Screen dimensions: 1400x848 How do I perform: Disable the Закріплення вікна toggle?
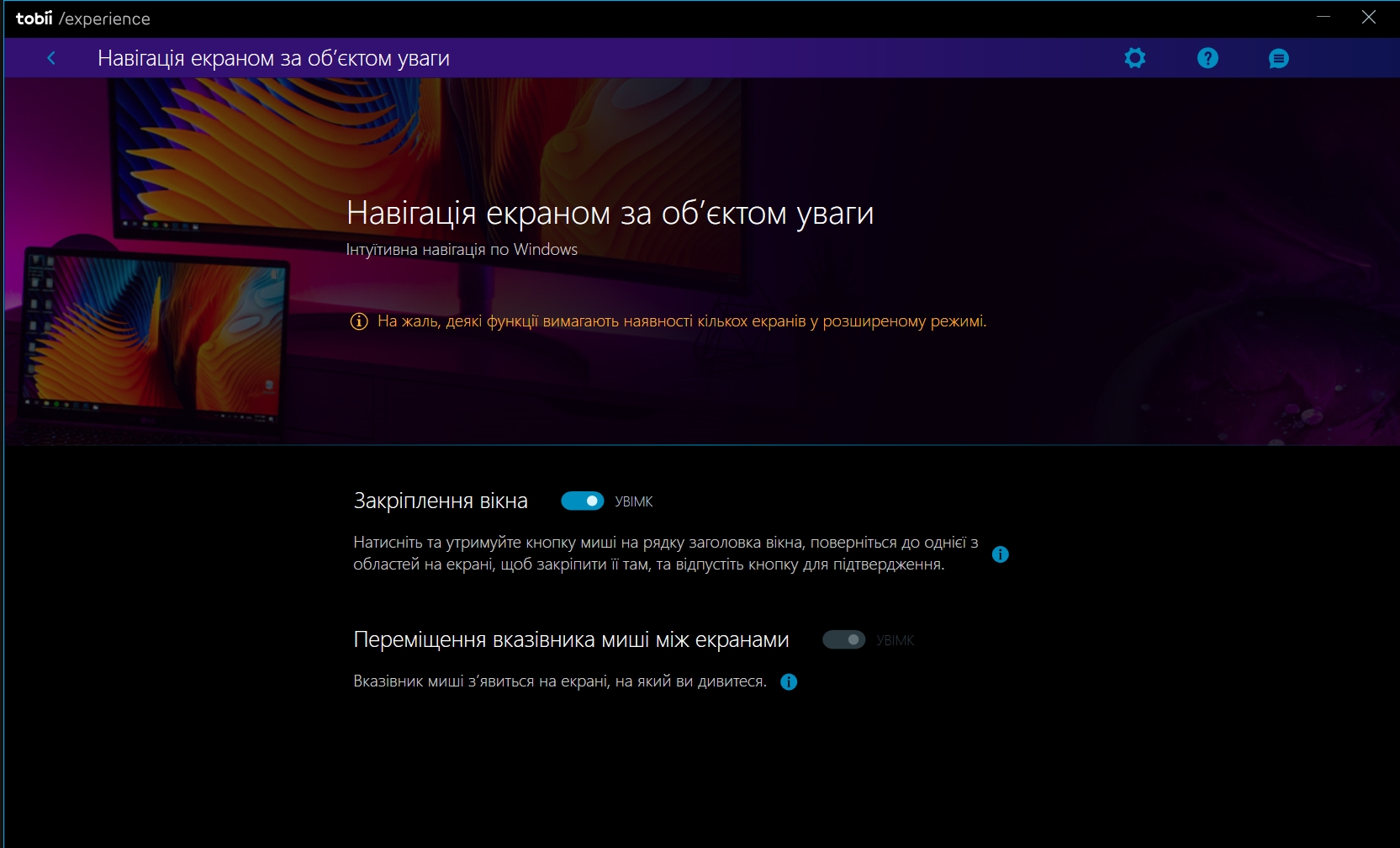coord(583,501)
